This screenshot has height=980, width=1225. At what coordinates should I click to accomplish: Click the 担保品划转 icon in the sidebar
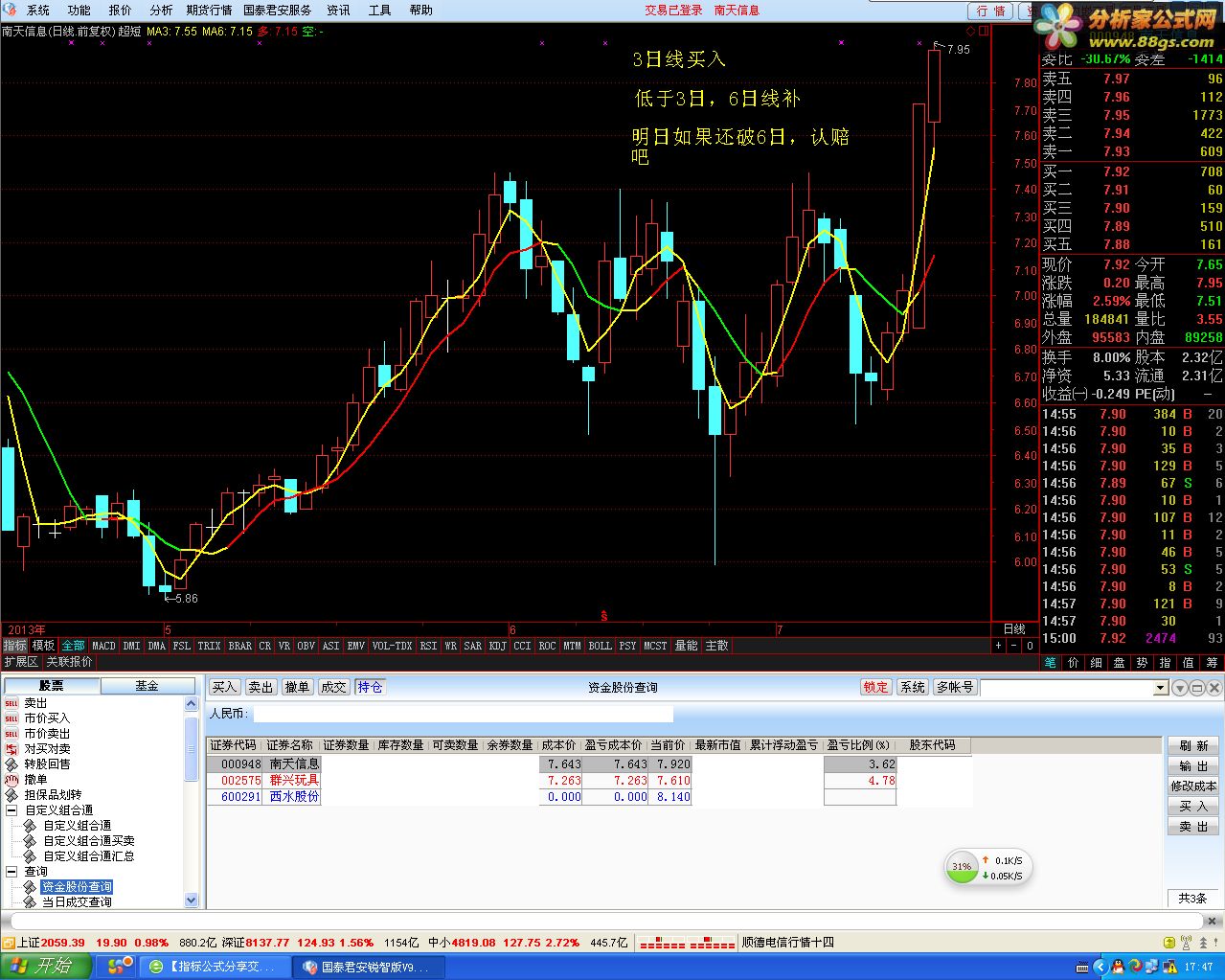[x=11, y=795]
